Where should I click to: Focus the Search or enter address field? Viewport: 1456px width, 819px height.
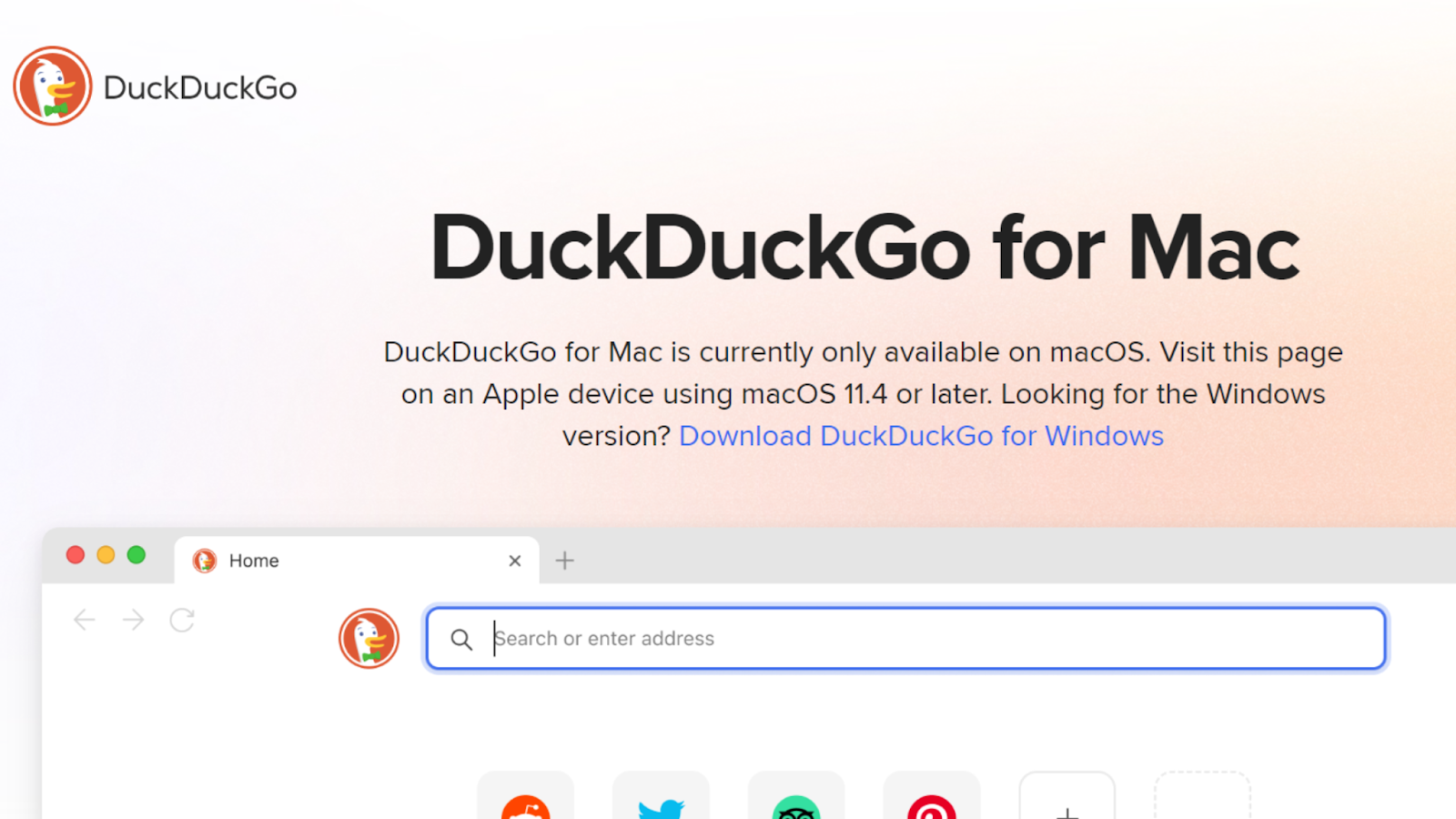tap(906, 639)
